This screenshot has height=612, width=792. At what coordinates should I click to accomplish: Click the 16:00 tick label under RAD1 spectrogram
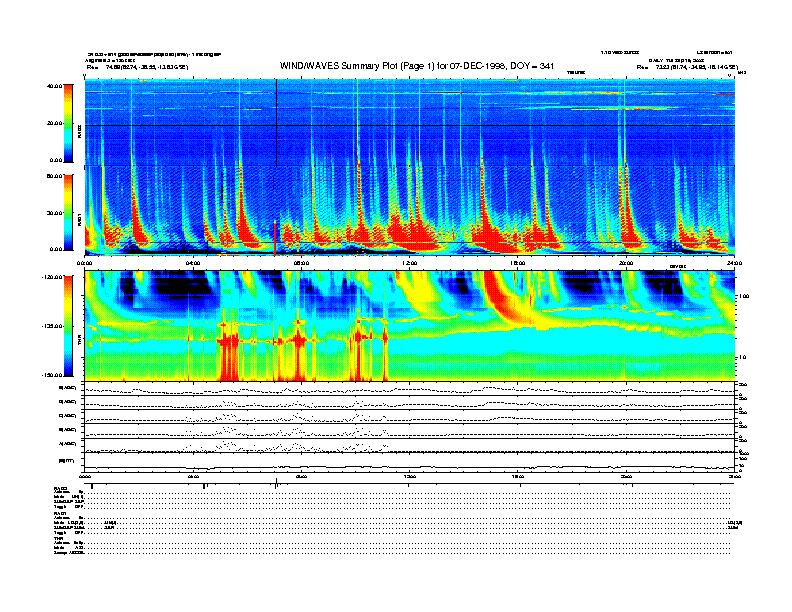point(518,263)
